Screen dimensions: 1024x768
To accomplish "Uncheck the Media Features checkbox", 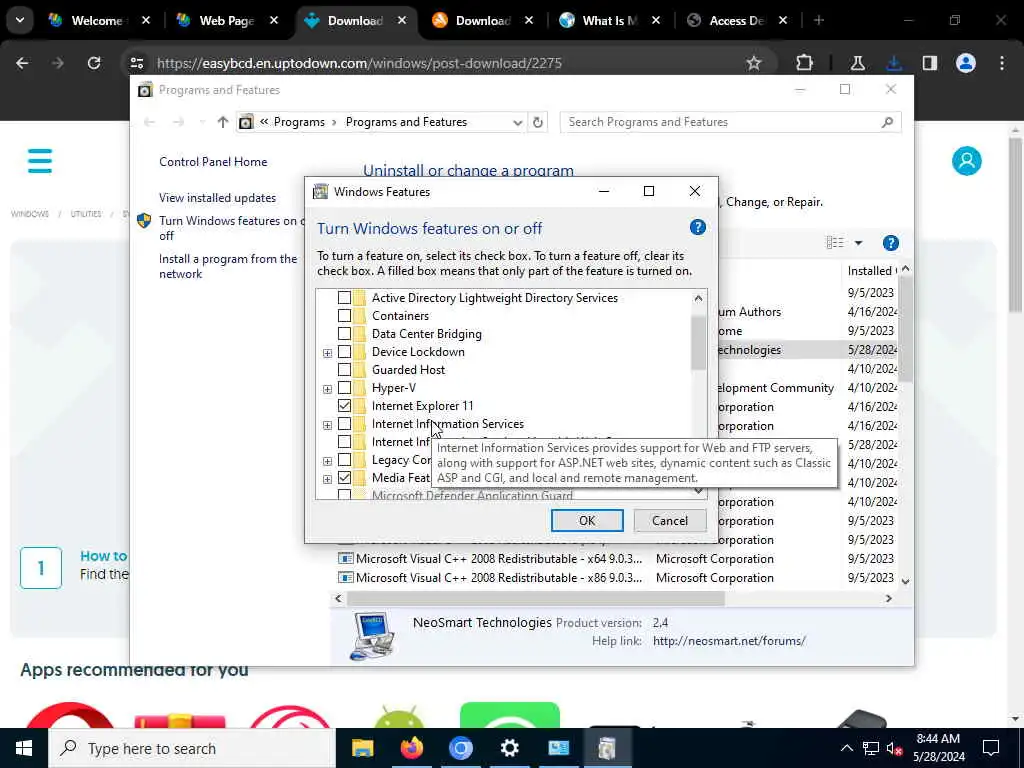I will click(344, 478).
